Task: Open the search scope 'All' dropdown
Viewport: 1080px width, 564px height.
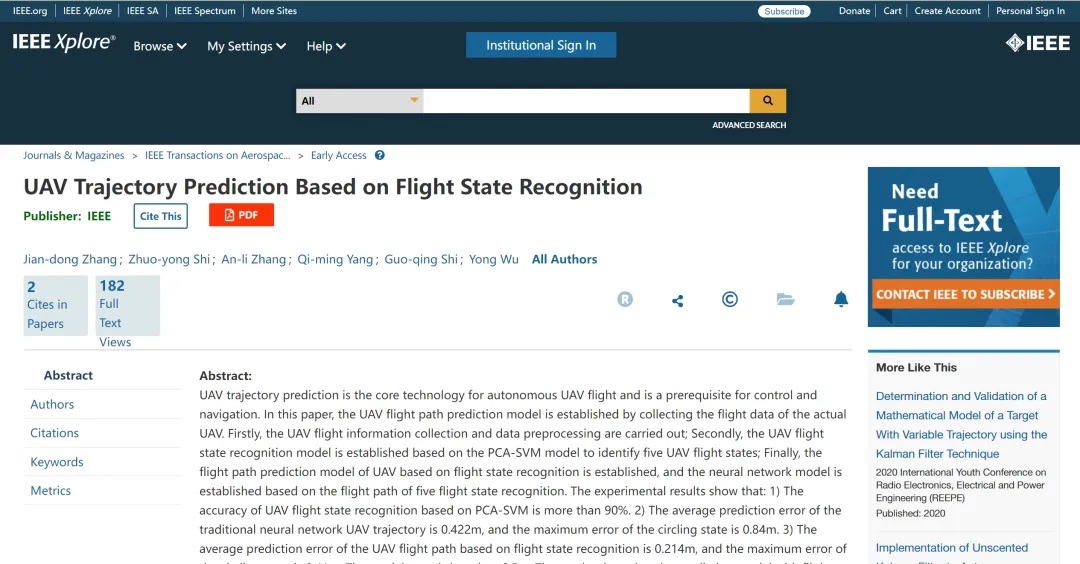Action: point(360,101)
